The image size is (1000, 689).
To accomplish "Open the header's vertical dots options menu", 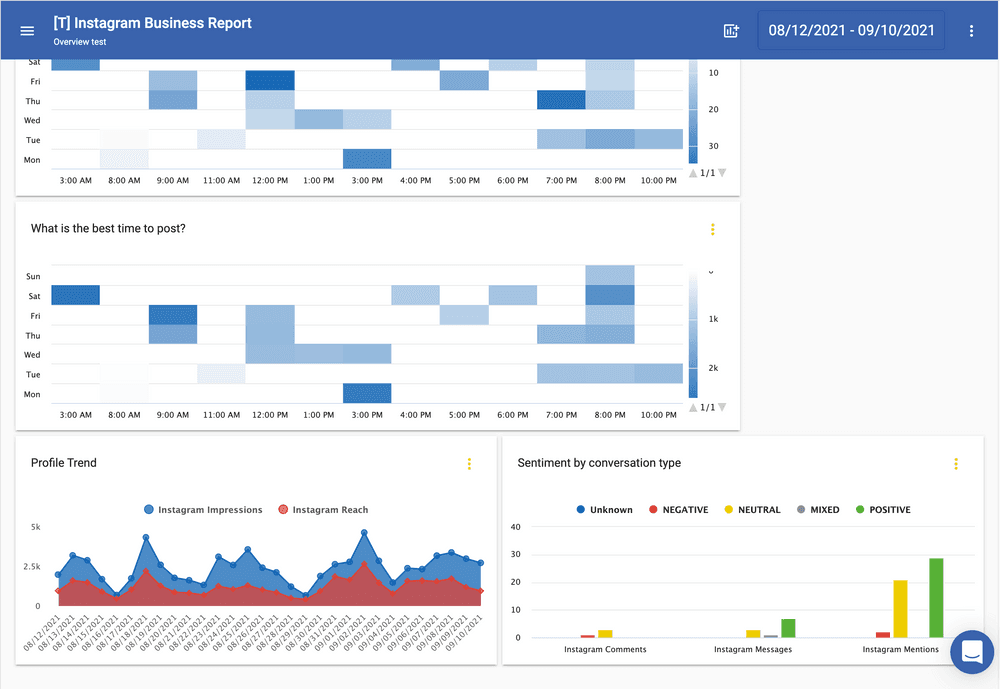I will [x=971, y=31].
